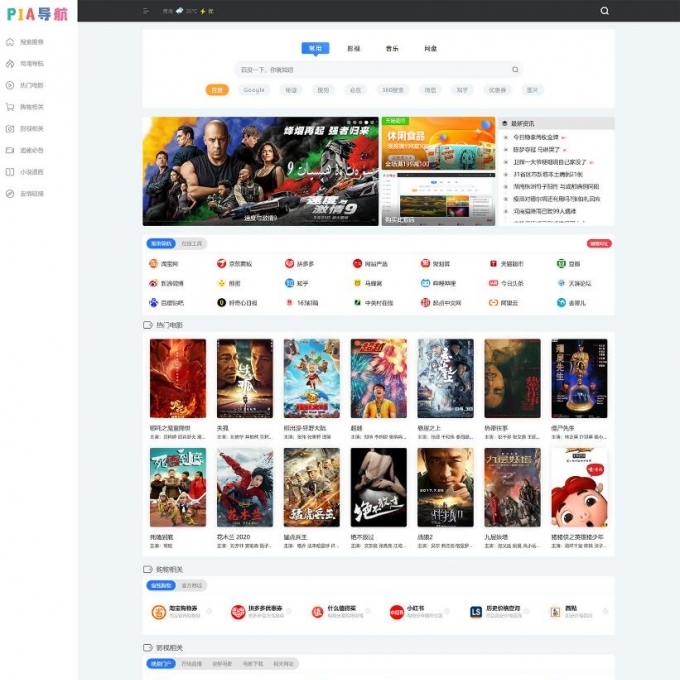
Task: Open the 淘宝网 site icon
Action: tap(153, 264)
